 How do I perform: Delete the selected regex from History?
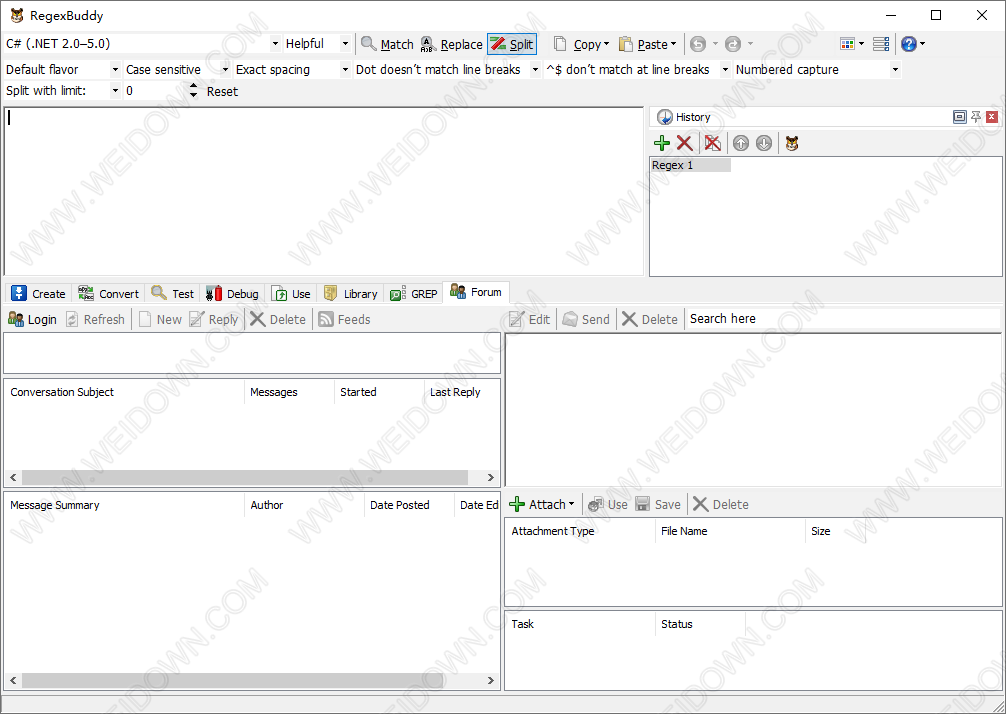coord(685,143)
